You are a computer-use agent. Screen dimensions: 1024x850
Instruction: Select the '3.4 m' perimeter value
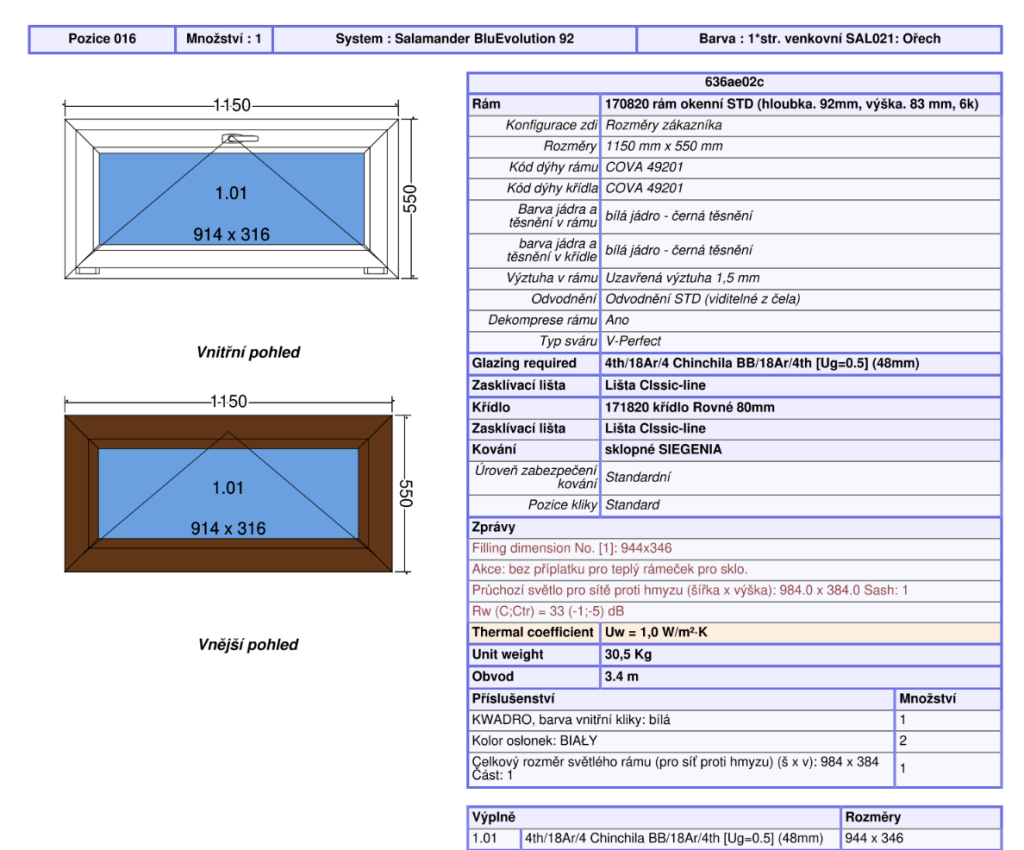tap(621, 676)
